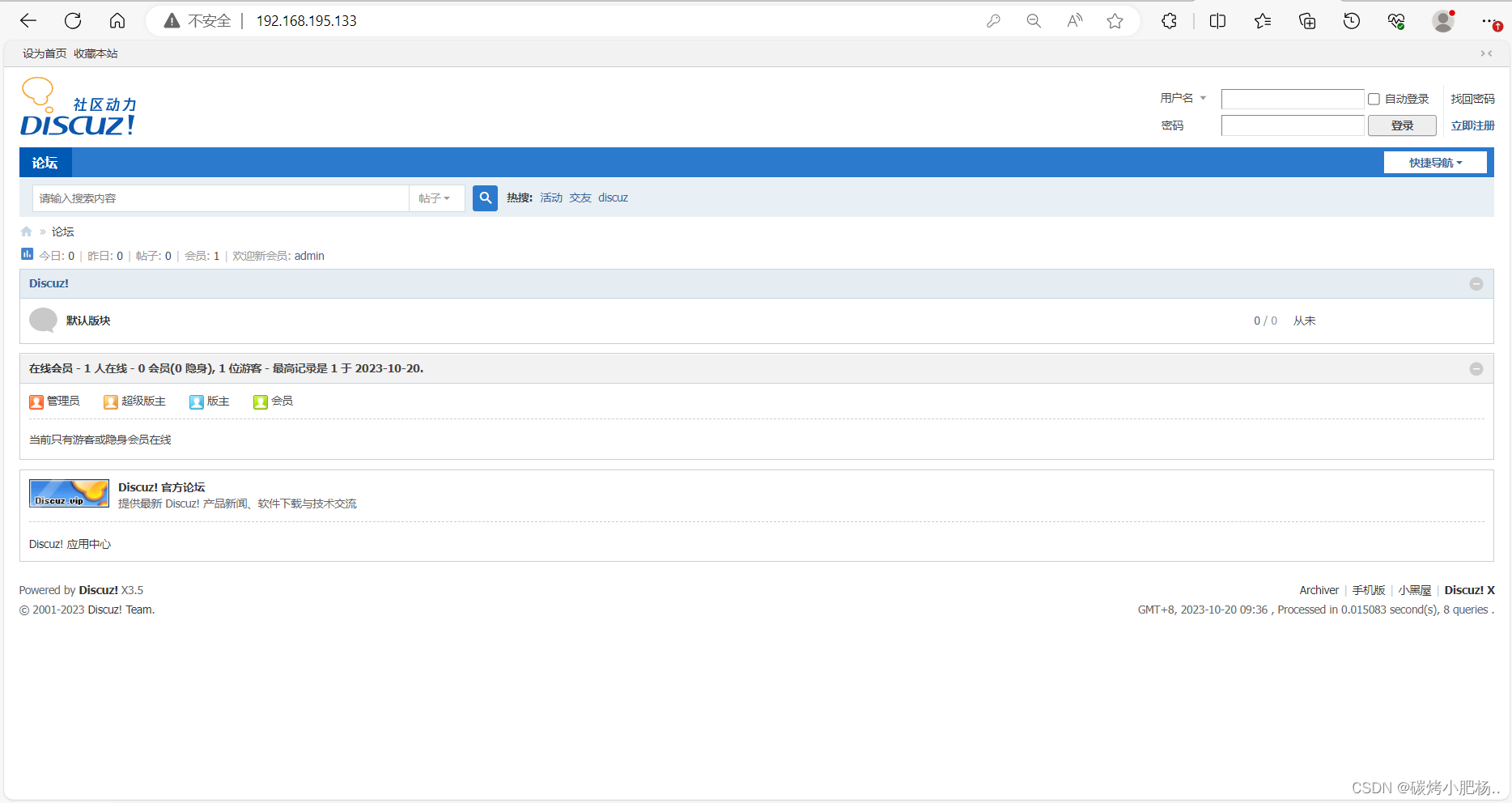Go to browser home icon

[117, 21]
